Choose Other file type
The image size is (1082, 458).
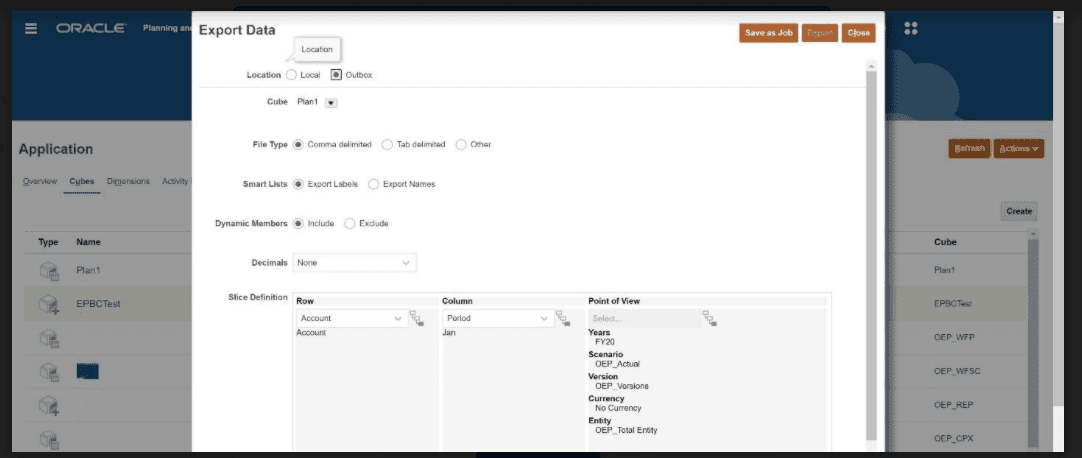[x=461, y=145]
